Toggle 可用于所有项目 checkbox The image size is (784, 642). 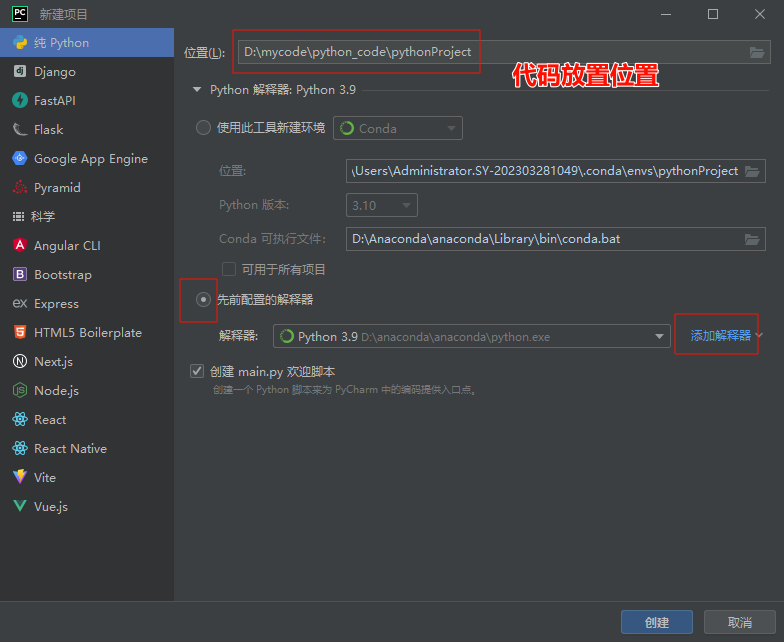coord(229,269)
